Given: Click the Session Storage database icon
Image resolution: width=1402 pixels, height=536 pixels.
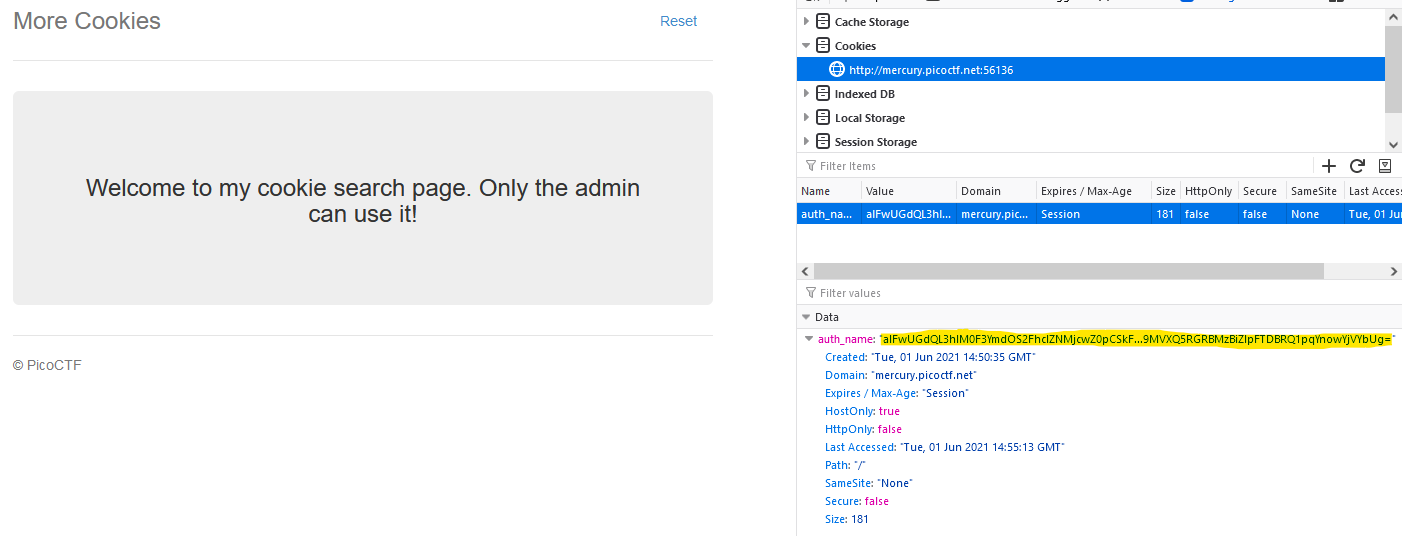Looking at the screenshot, I should [x=823, y=142].
